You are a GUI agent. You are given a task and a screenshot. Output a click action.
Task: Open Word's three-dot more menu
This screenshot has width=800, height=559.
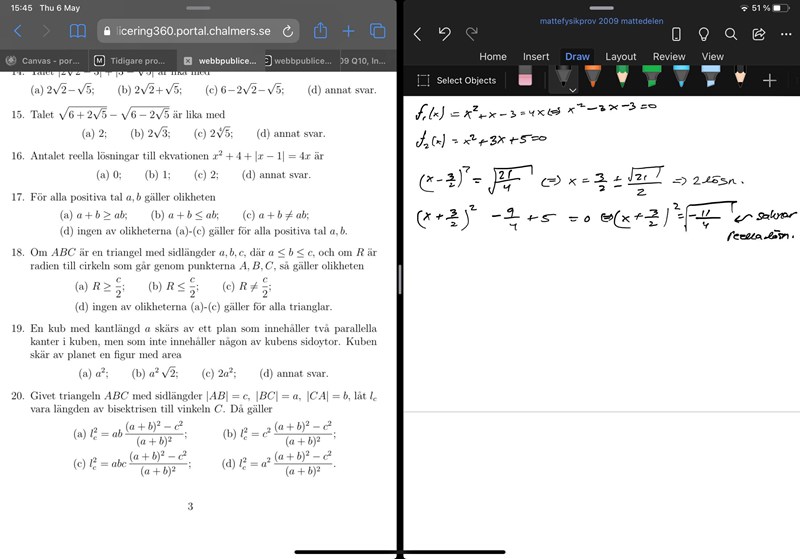(x=785, y=34)
